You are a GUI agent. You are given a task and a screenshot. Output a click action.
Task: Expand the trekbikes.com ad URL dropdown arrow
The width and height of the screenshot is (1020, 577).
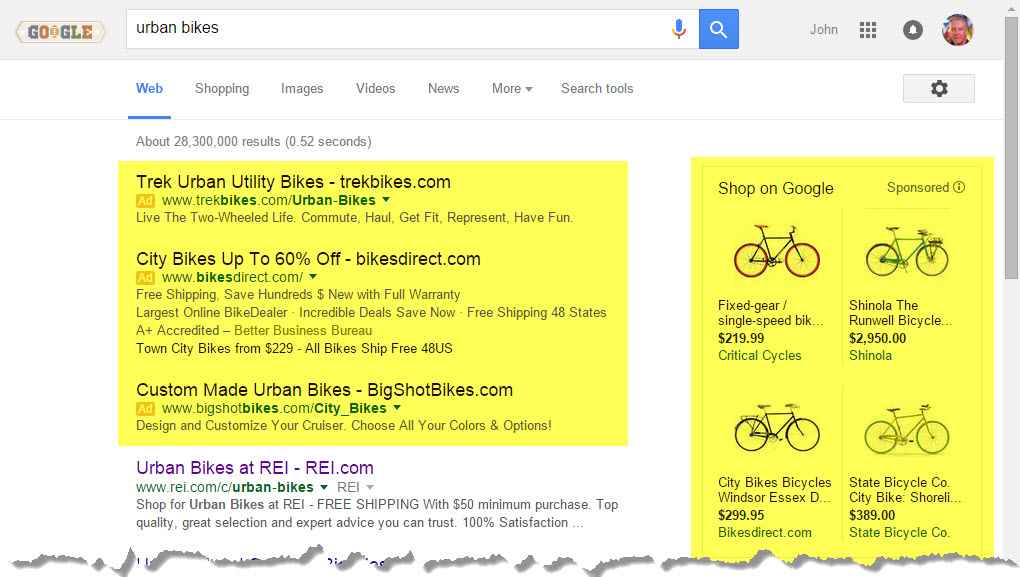(x=385, y=199)
